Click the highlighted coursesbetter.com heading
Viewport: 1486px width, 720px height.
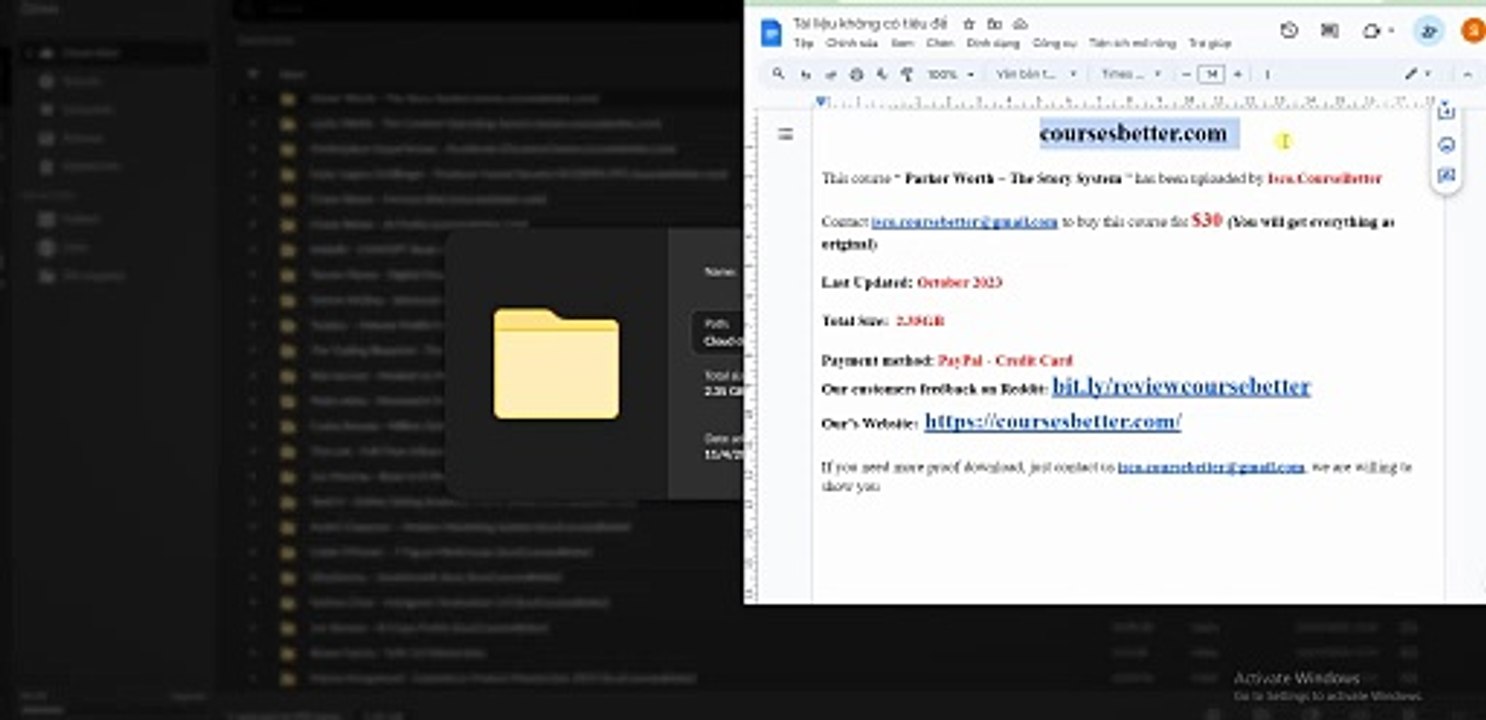click(x=1133, y=133)
